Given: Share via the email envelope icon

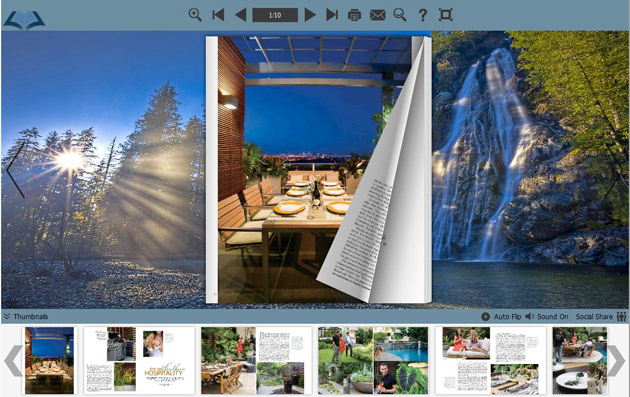Looking at the screenshot, I should tap(378, 15).
